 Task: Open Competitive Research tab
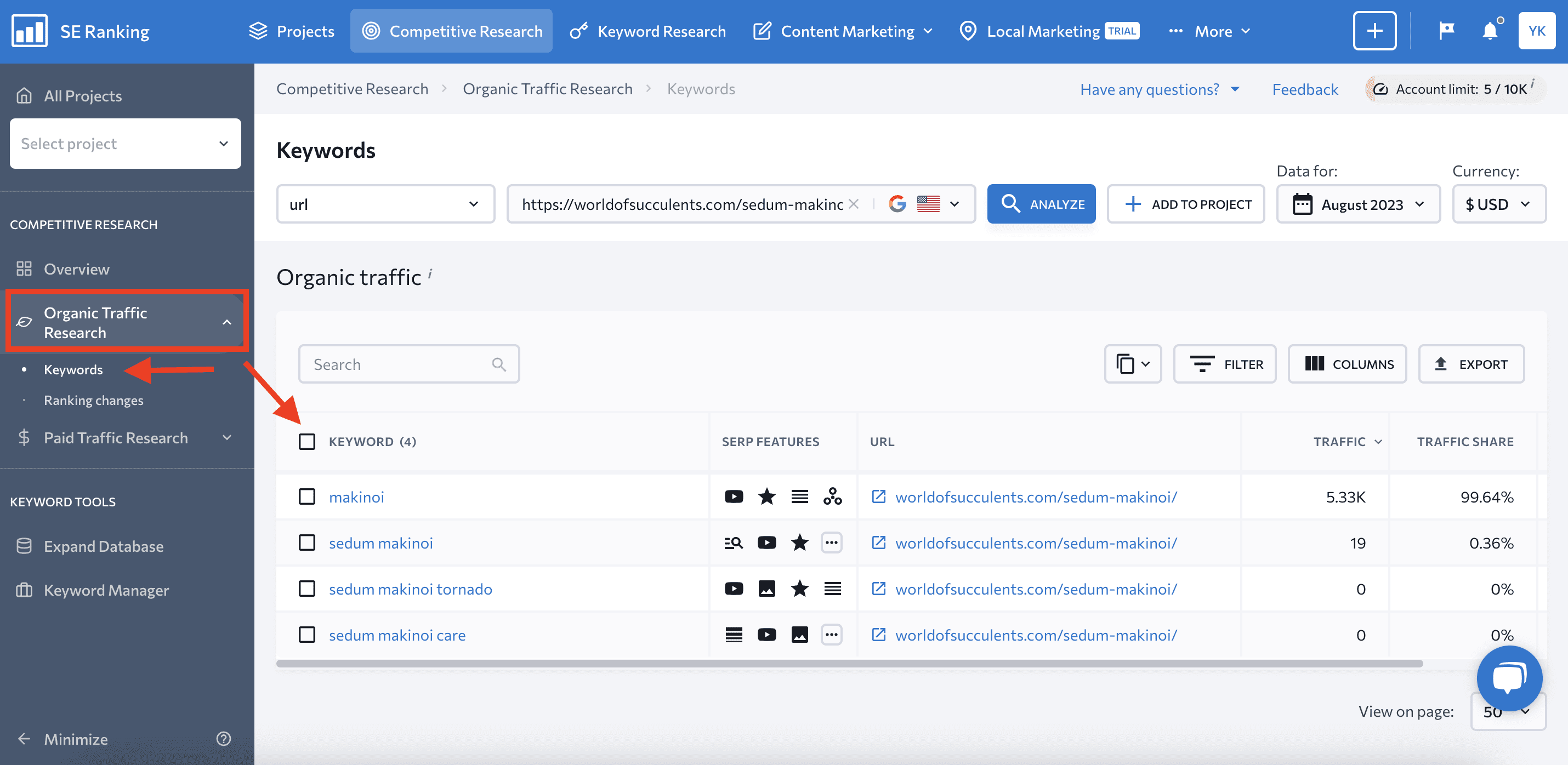pos(451,31)
